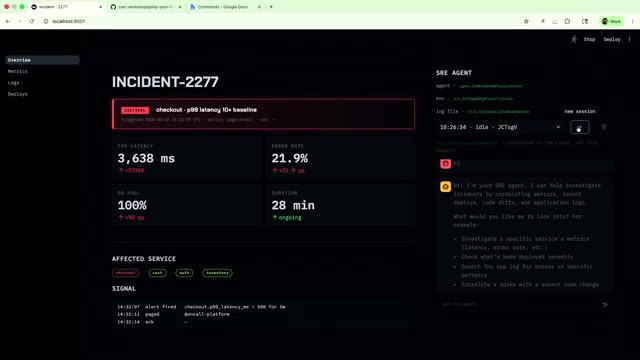Delete the session with the trash icon
640x360 pixels.
click(x=604, y=127)
